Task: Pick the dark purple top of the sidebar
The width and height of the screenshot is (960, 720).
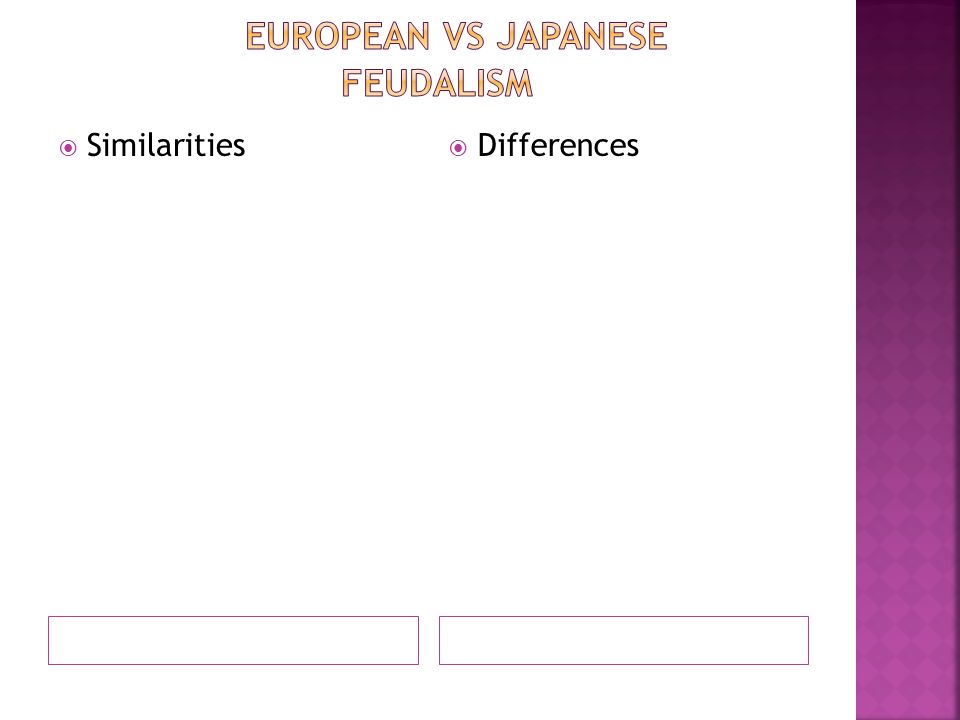Action: coord(908,37)
